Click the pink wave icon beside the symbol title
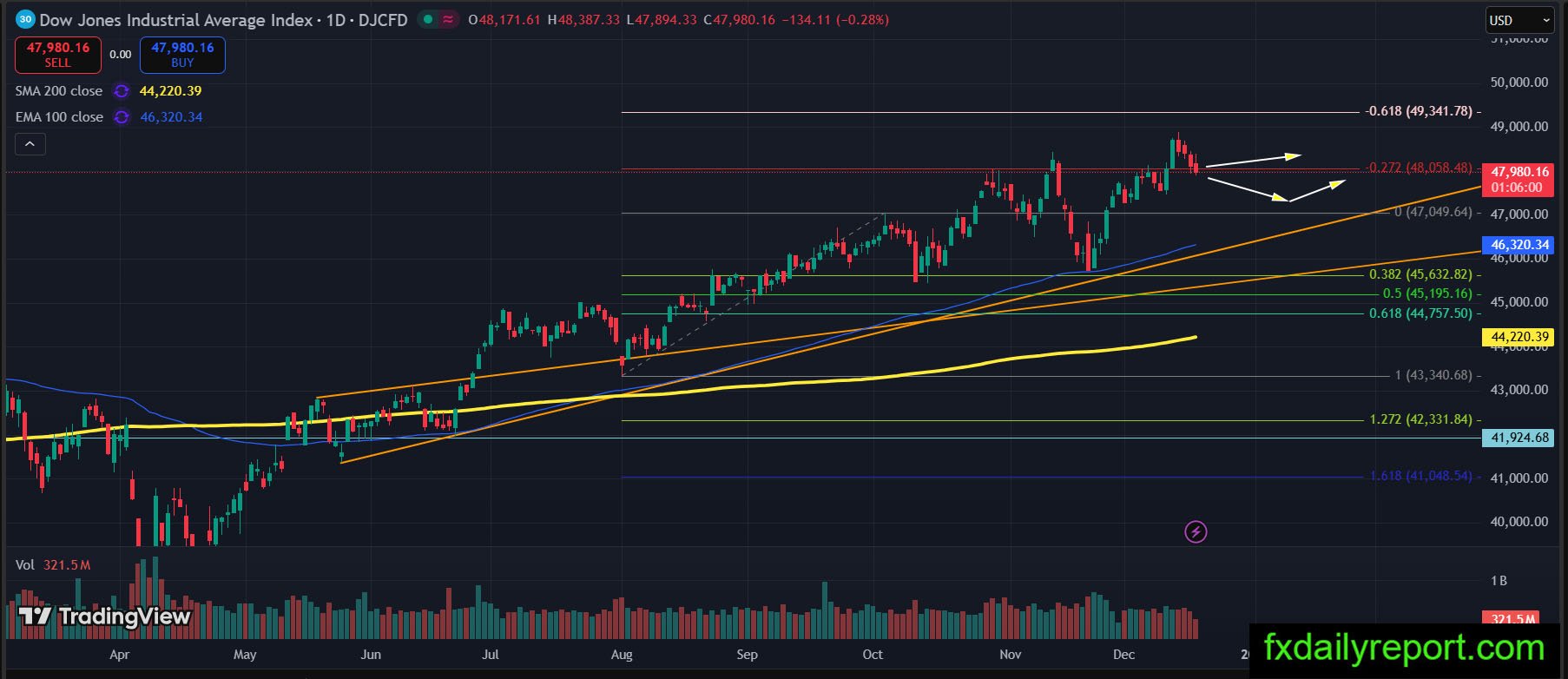1568x679 pixels. pyautogui.click(x=448, y=19)
